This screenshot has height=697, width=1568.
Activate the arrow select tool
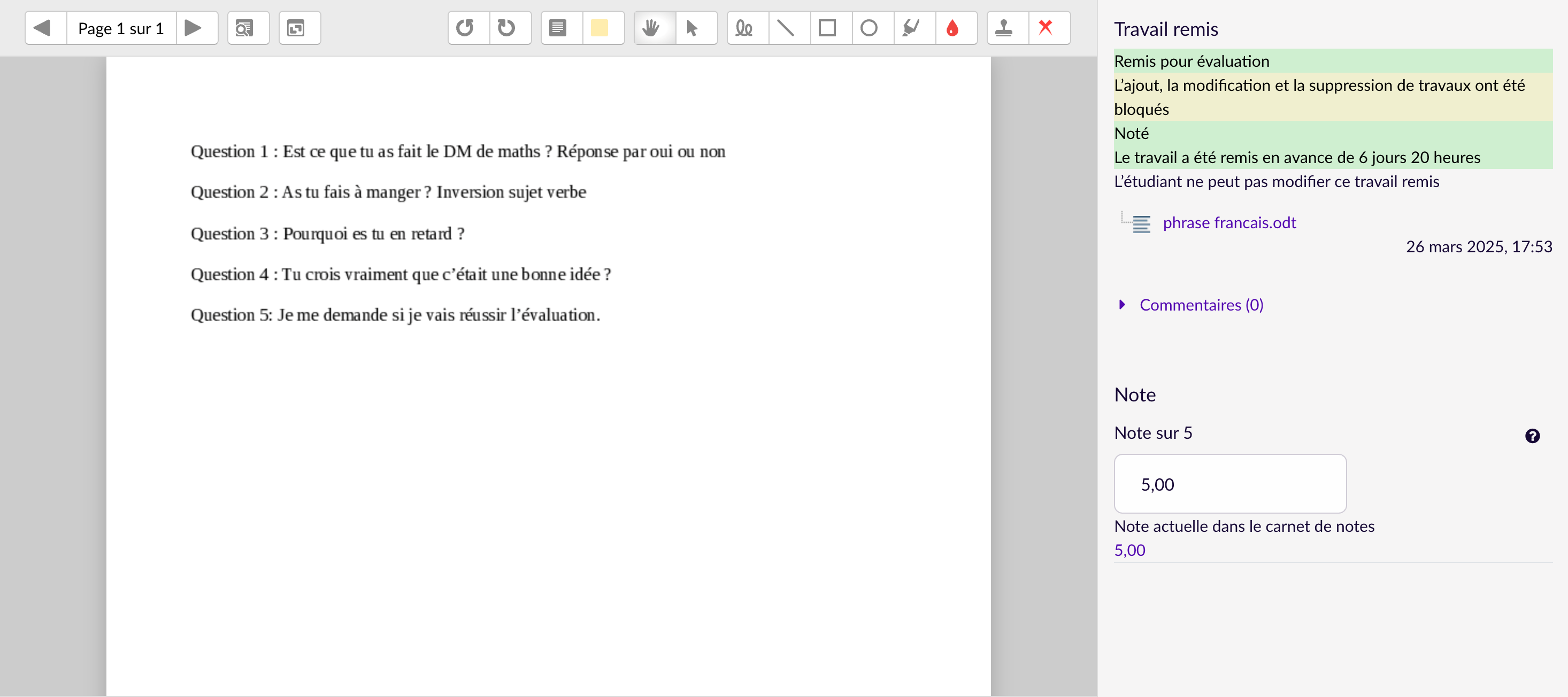pyautogui.click(x=692, y=28)
